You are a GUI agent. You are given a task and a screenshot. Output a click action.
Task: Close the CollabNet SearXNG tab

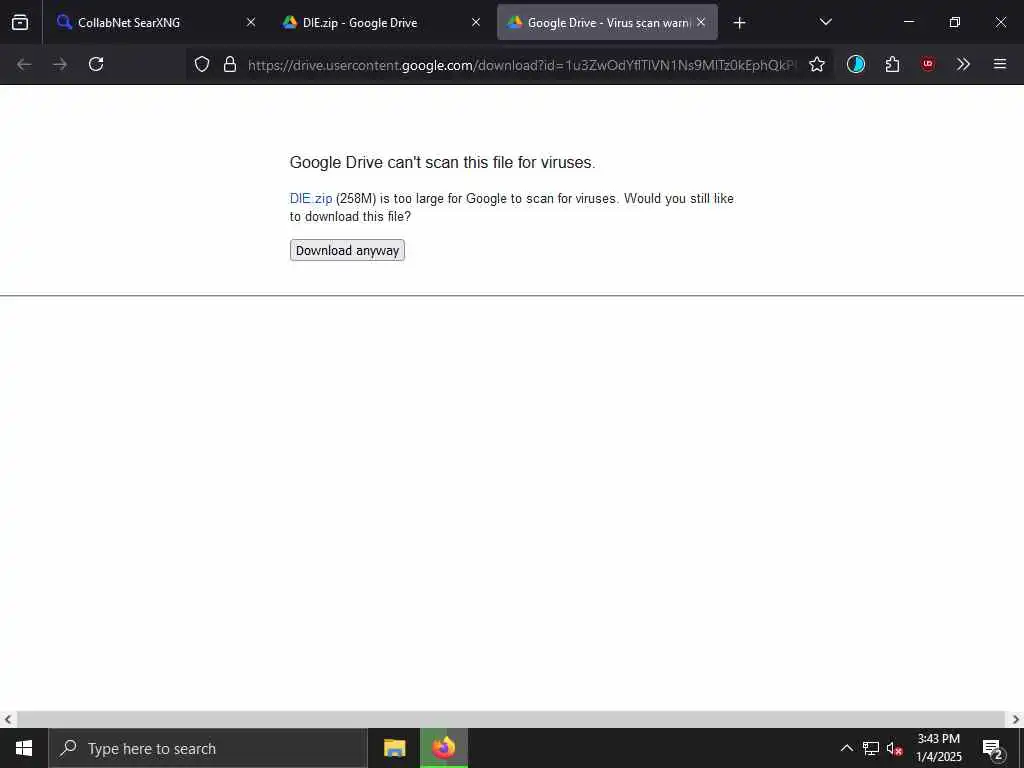coord(251,23)
